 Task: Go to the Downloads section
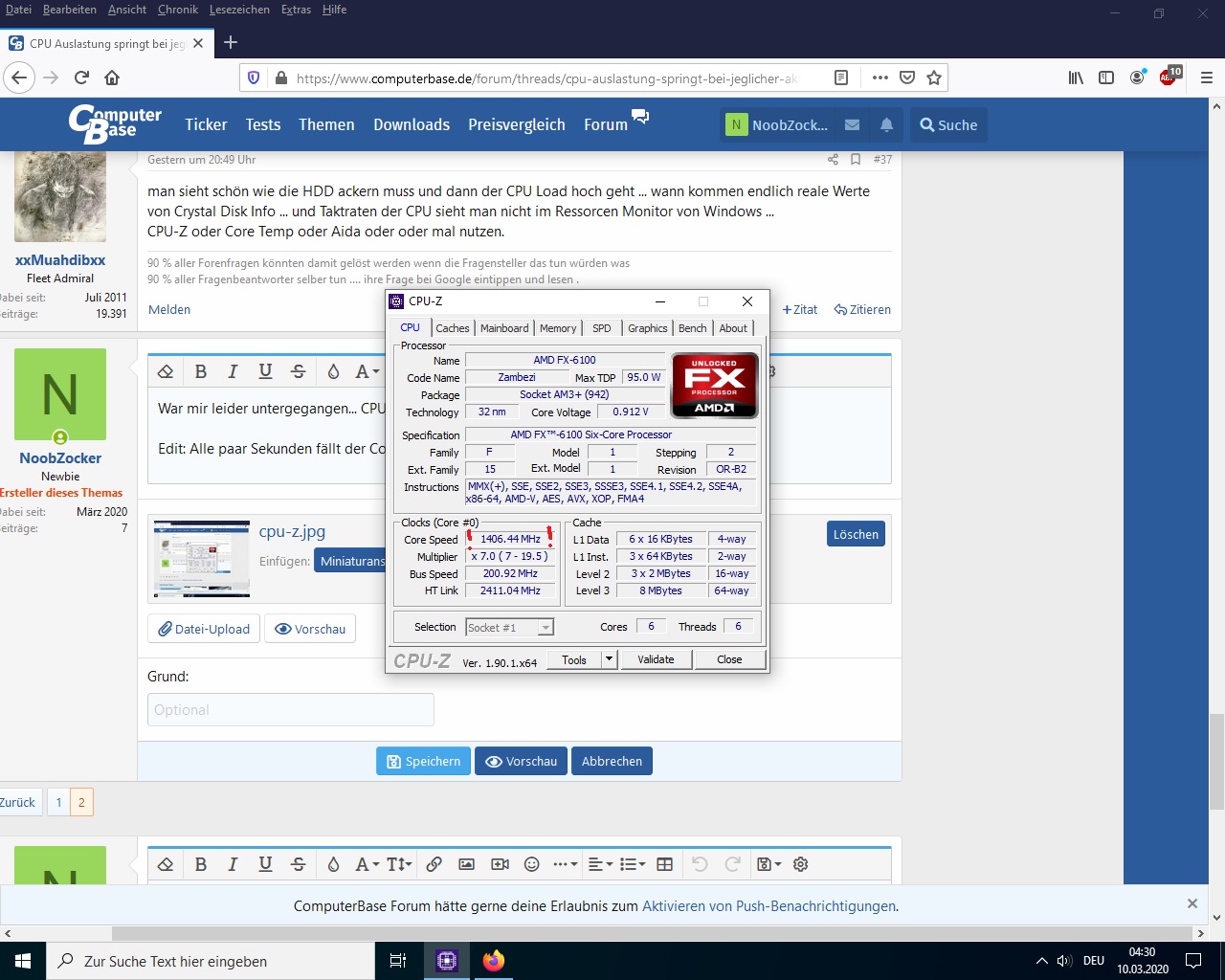(412, 124)
